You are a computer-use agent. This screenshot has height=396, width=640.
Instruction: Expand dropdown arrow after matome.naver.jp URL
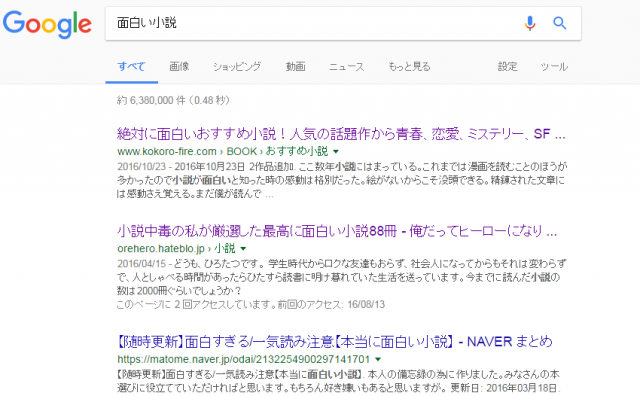click(x=378, y=359)
